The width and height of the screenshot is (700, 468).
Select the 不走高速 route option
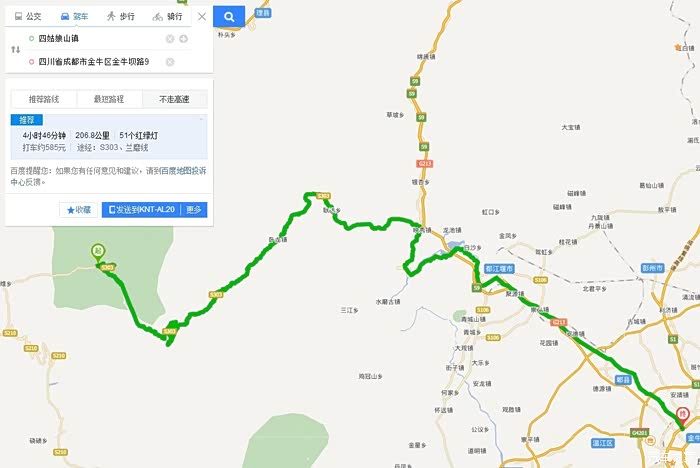[175, 99]
